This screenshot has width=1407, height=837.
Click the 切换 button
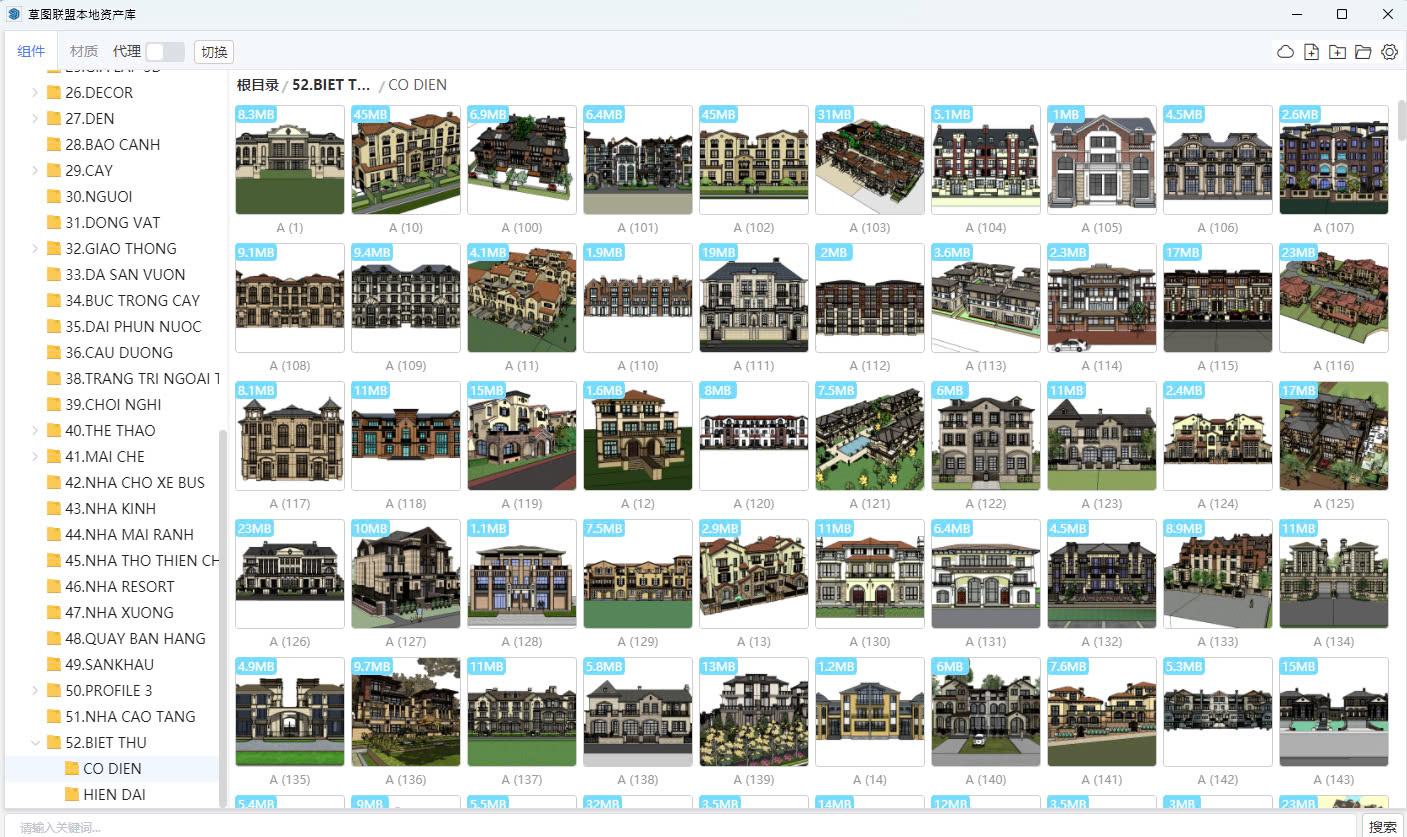click(x=214, y=52)
